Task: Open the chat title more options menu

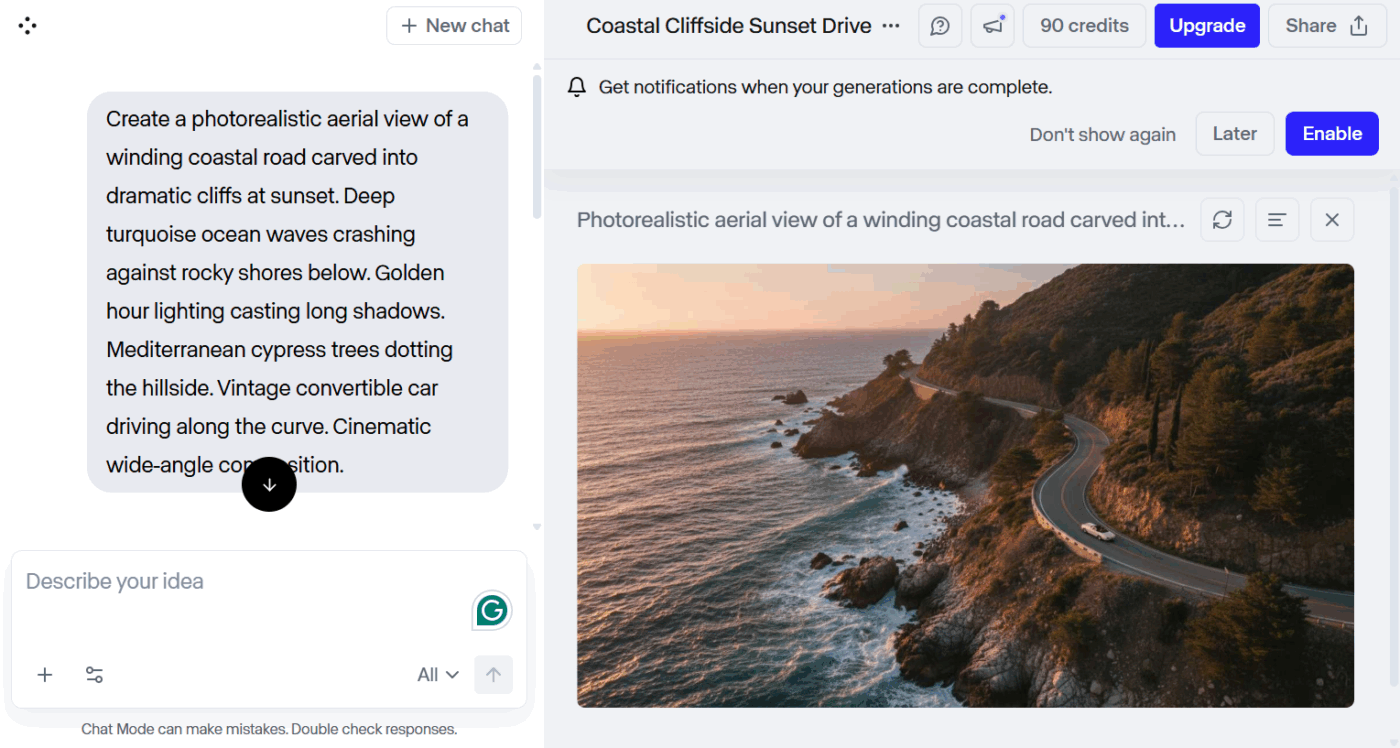Action: (x=889, y=25)
